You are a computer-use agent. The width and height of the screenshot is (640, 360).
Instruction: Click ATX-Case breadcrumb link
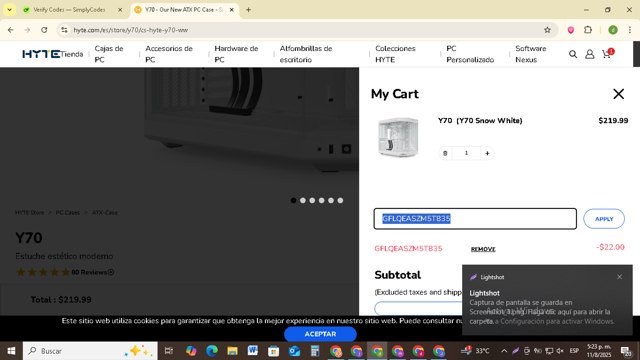point(104,212)
